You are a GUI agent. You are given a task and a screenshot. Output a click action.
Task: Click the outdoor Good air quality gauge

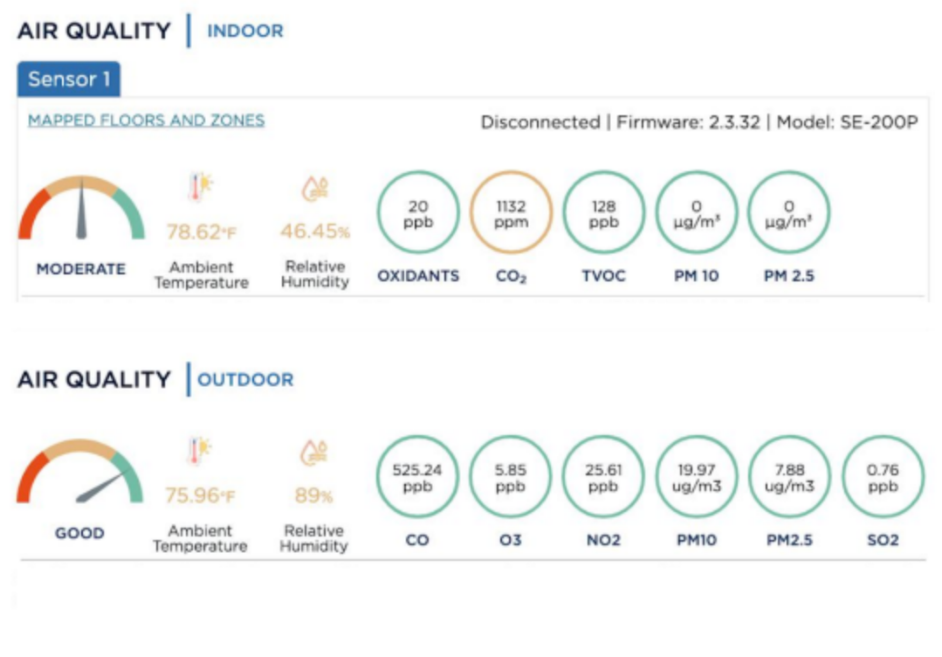coord(80,471)
